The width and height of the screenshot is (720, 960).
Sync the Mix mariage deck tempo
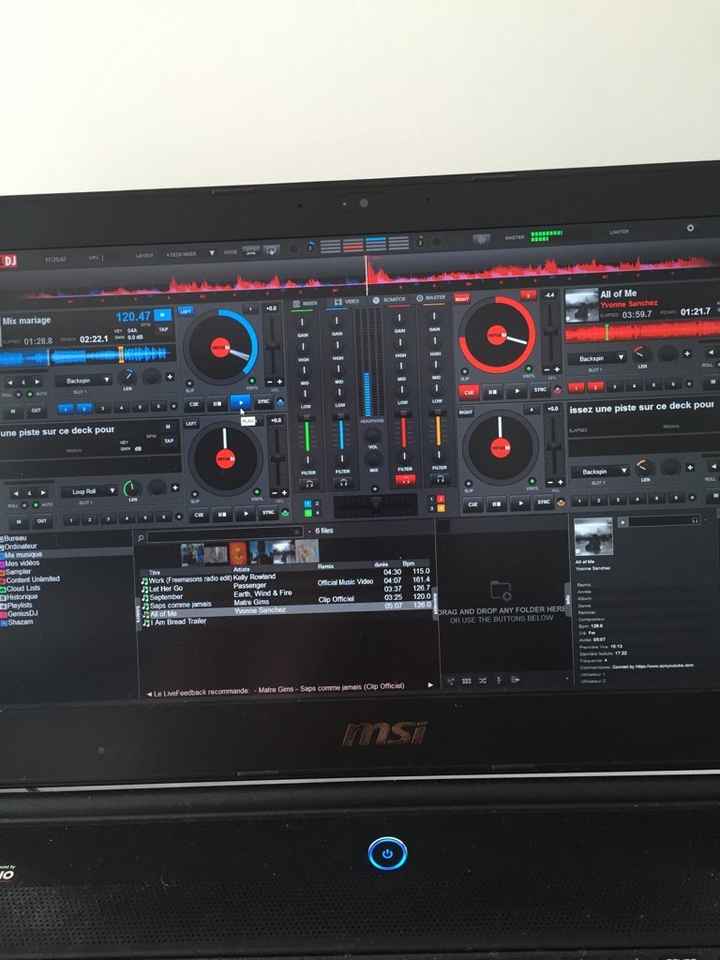[263, 402]
